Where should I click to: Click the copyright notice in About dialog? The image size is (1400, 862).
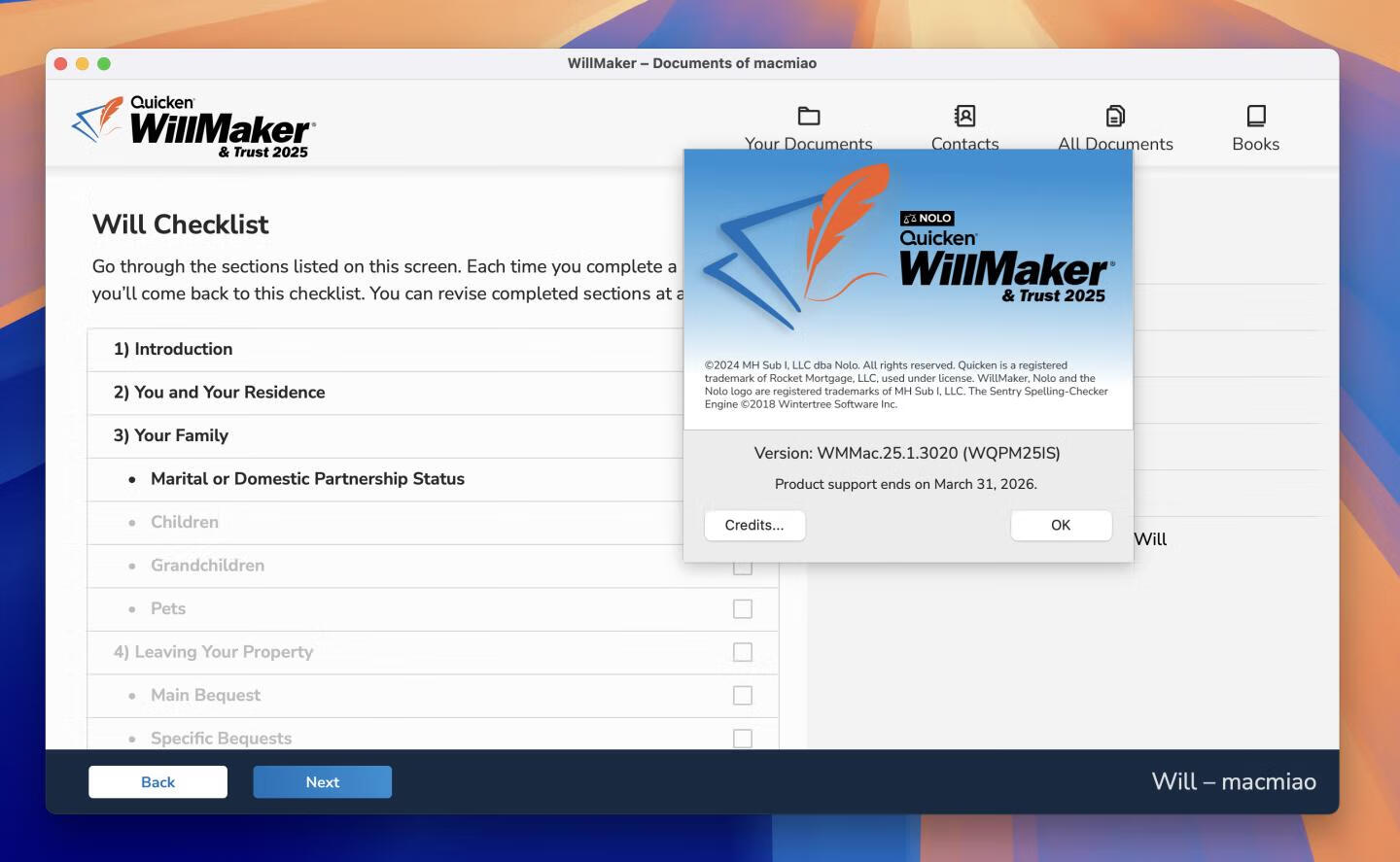click(906, 385)
